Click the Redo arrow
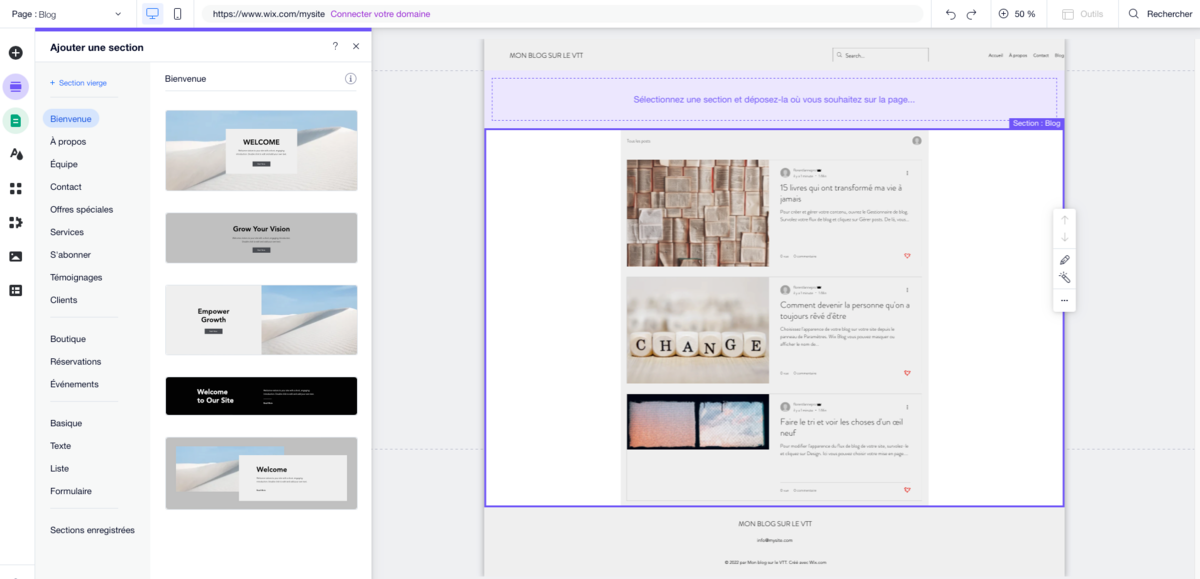1200x579 pixels. point(971,14)
